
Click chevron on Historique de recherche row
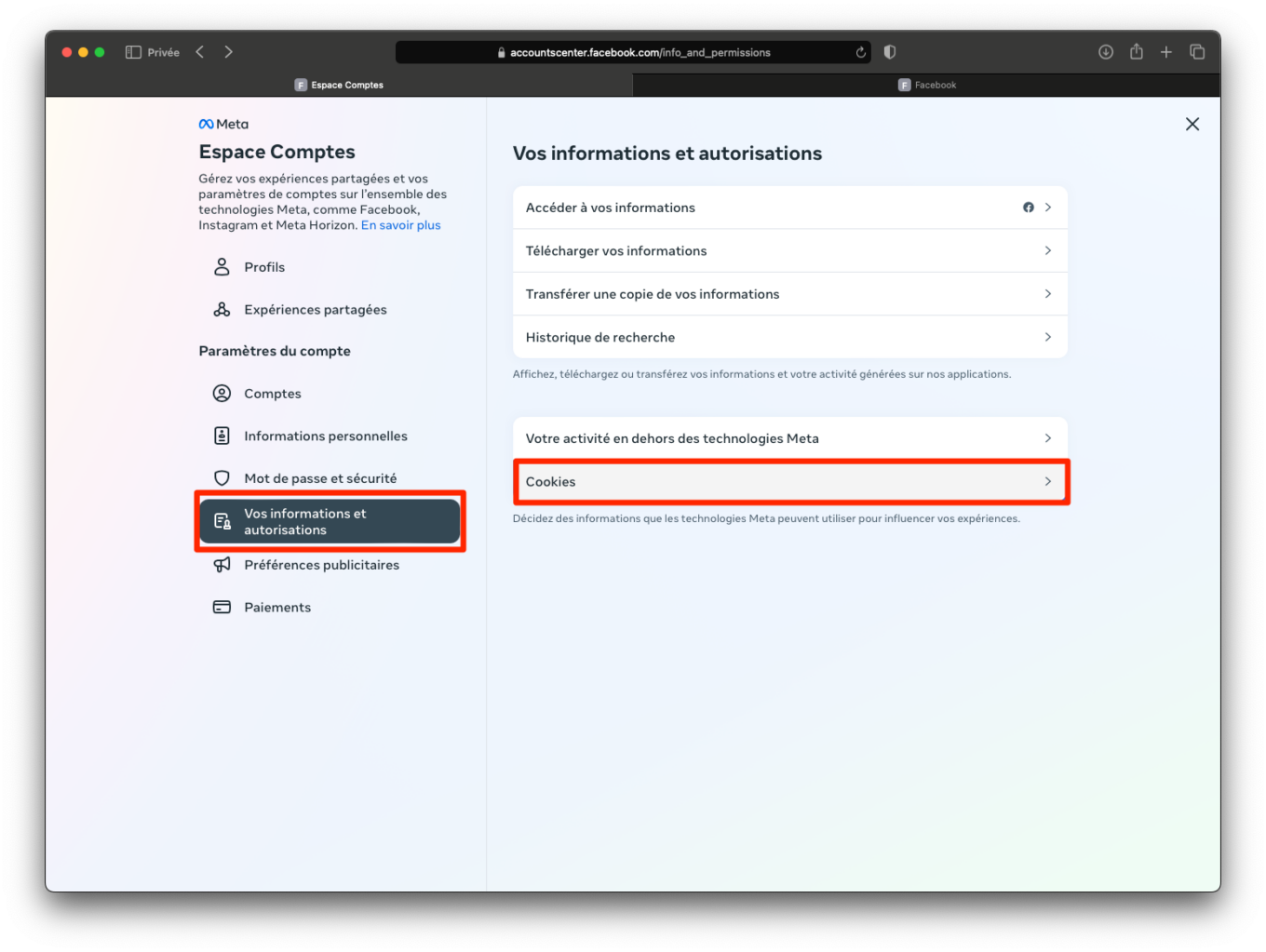pyautogui.click(x=1048, y=337)
